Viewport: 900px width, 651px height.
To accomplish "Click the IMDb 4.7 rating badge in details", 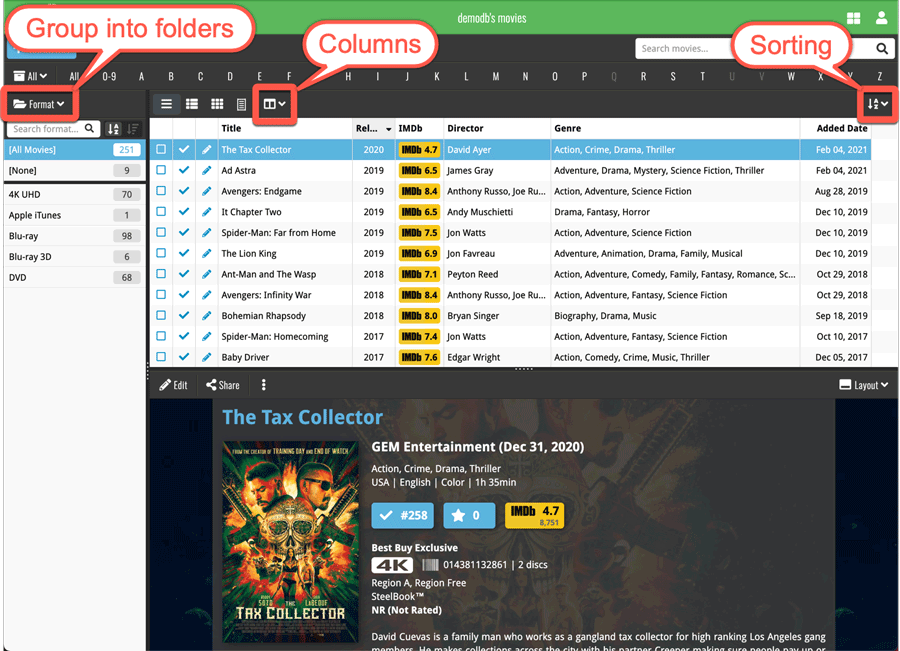I will pyautogui.click(x=534, y=516).
